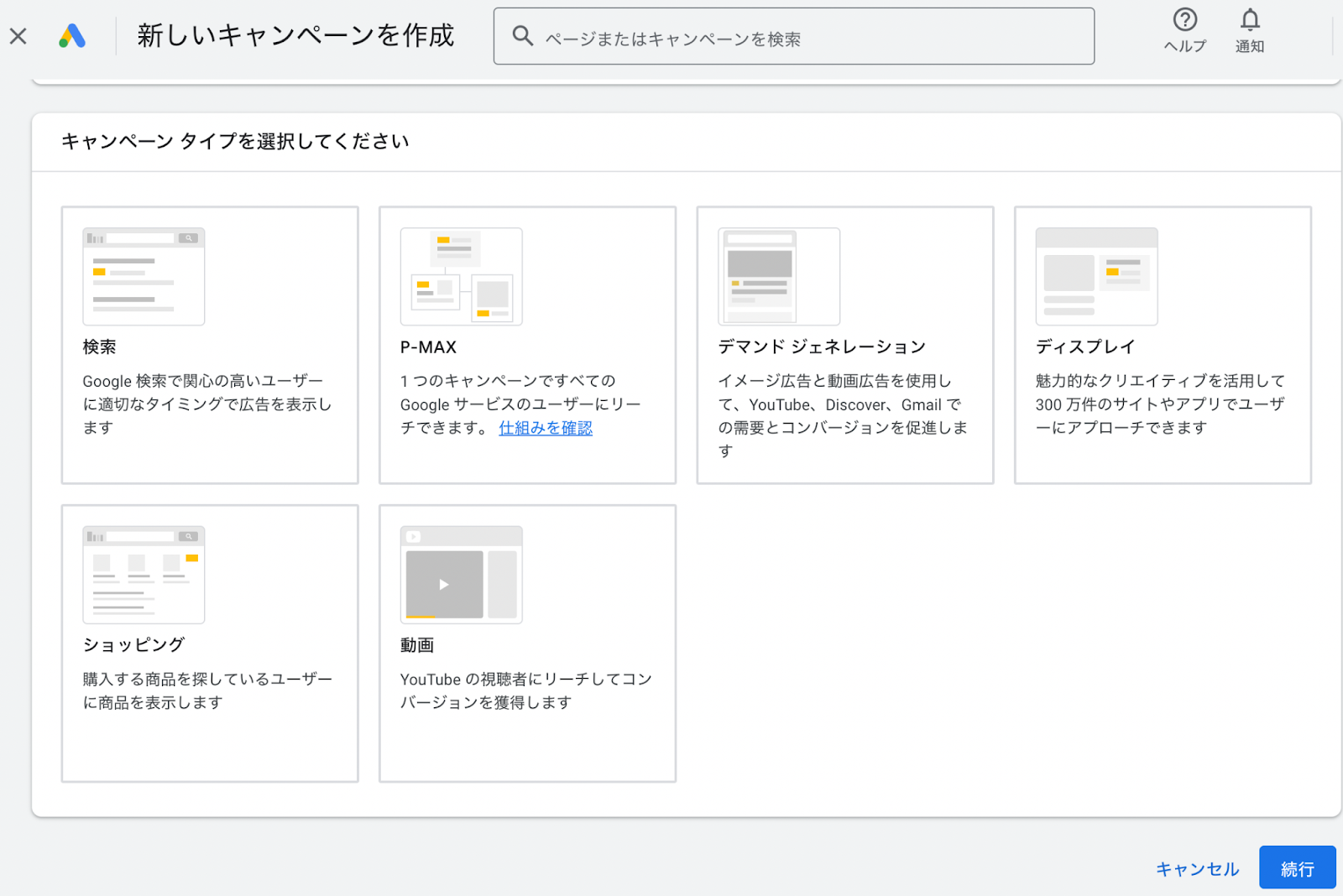Open the 通知 notifications bell
This screenshot has width=1343, height=896.
click(1250, 31)
